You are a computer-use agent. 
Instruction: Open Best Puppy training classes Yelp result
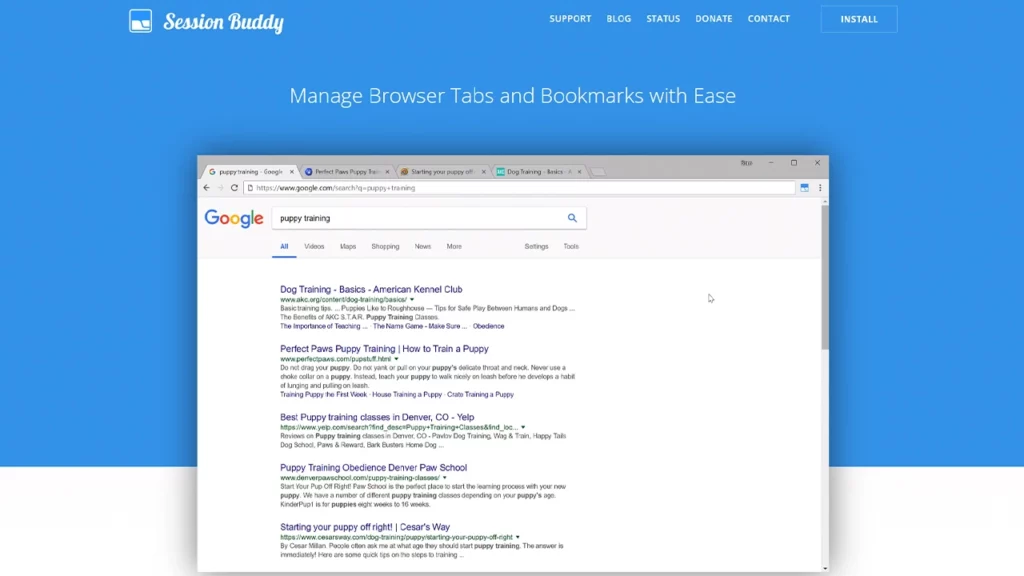pos(377,417)
